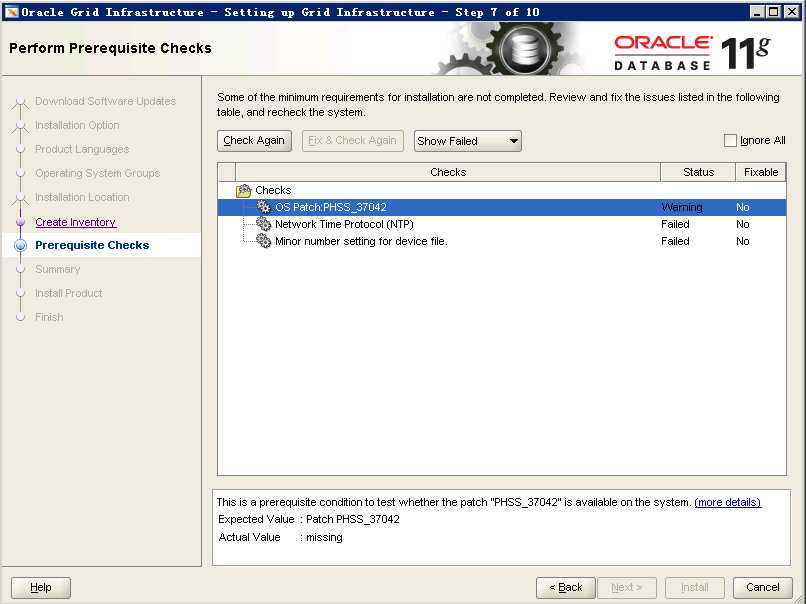Click the Fixable No value for Minor number setting

coord(742,241)
